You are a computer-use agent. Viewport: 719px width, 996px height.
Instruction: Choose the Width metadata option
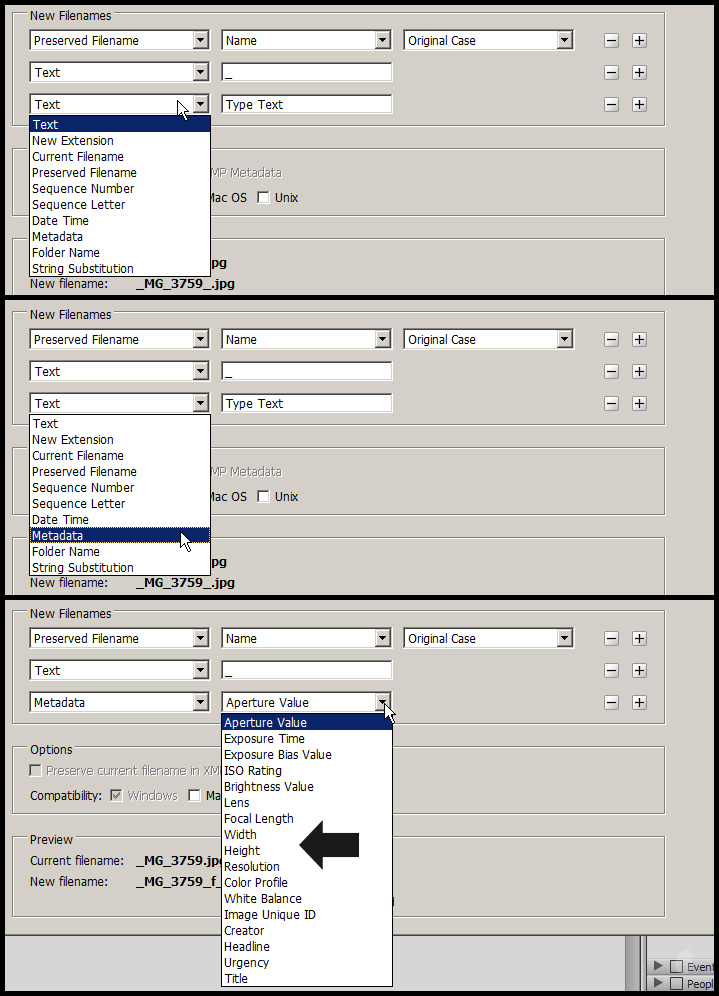(x=240, y=835)
